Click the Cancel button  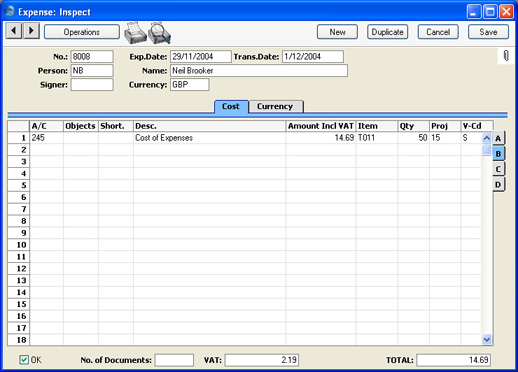pyautogui.click(x=438, y=32)
